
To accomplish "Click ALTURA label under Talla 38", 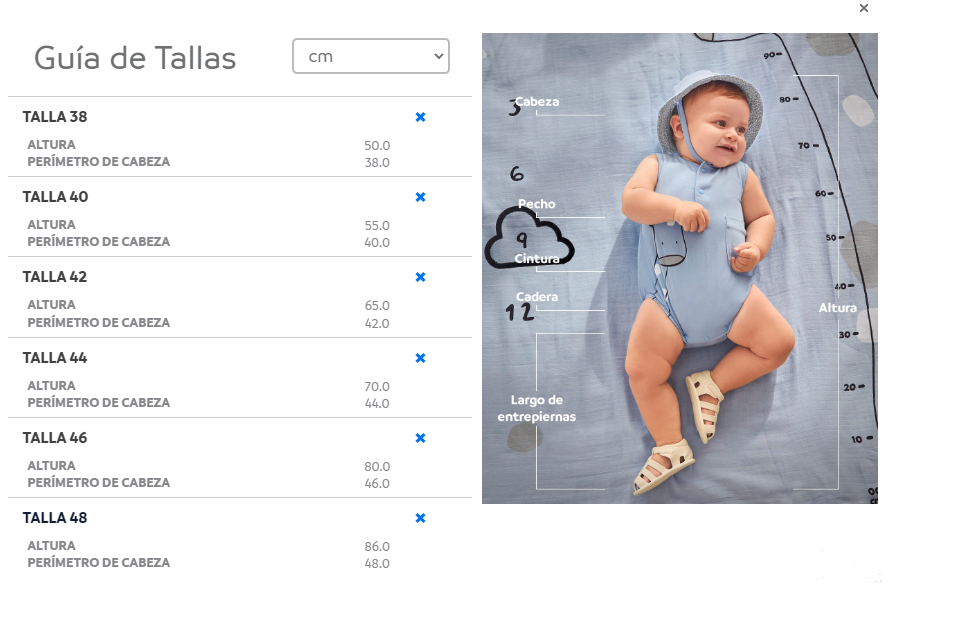I will (x=52, y=145).
